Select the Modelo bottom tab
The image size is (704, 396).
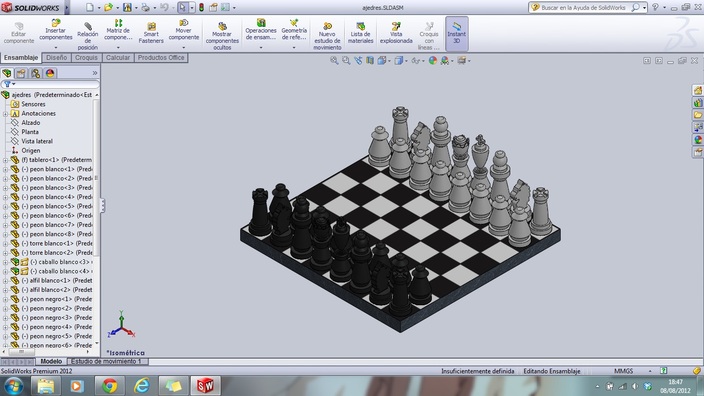click(51, 361)
